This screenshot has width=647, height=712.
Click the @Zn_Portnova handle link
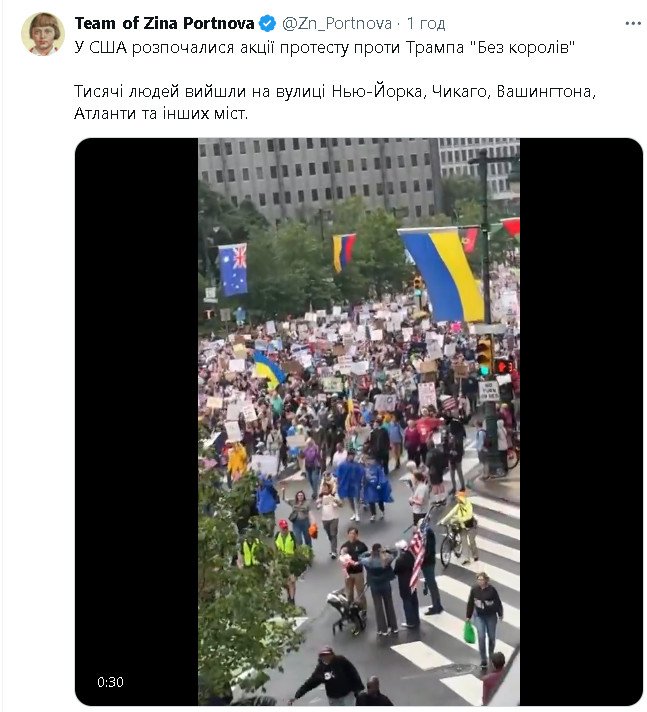pyautogui.click(x=336, y=24)
